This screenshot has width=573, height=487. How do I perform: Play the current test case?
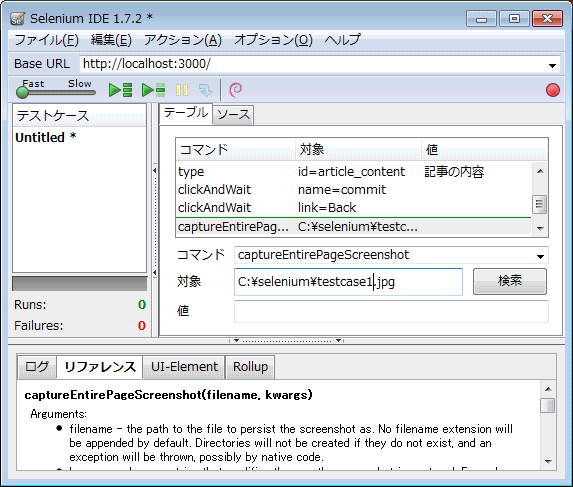tap(153, 90)
